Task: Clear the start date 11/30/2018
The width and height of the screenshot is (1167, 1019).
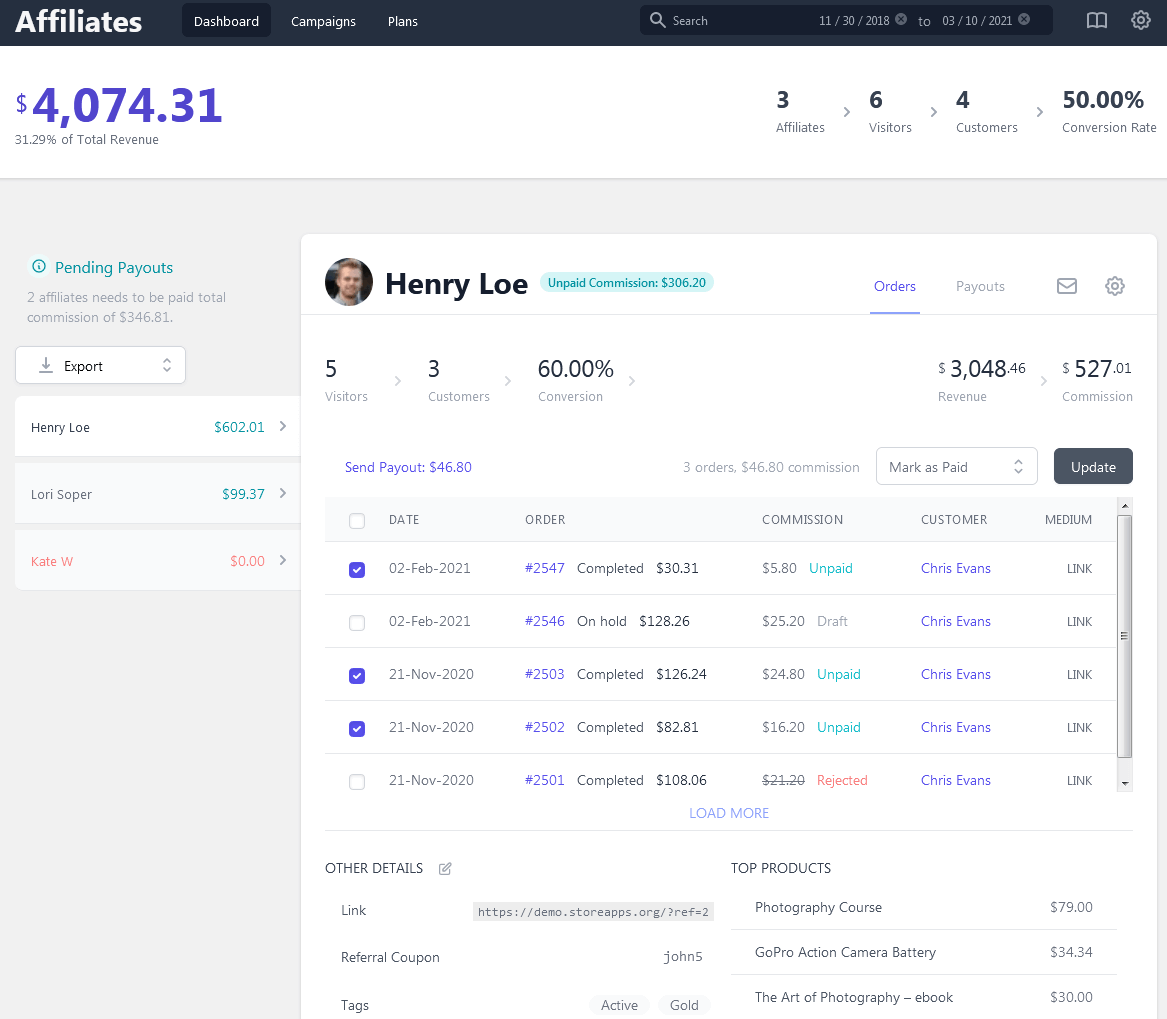Action: click(x=901, y=19)
